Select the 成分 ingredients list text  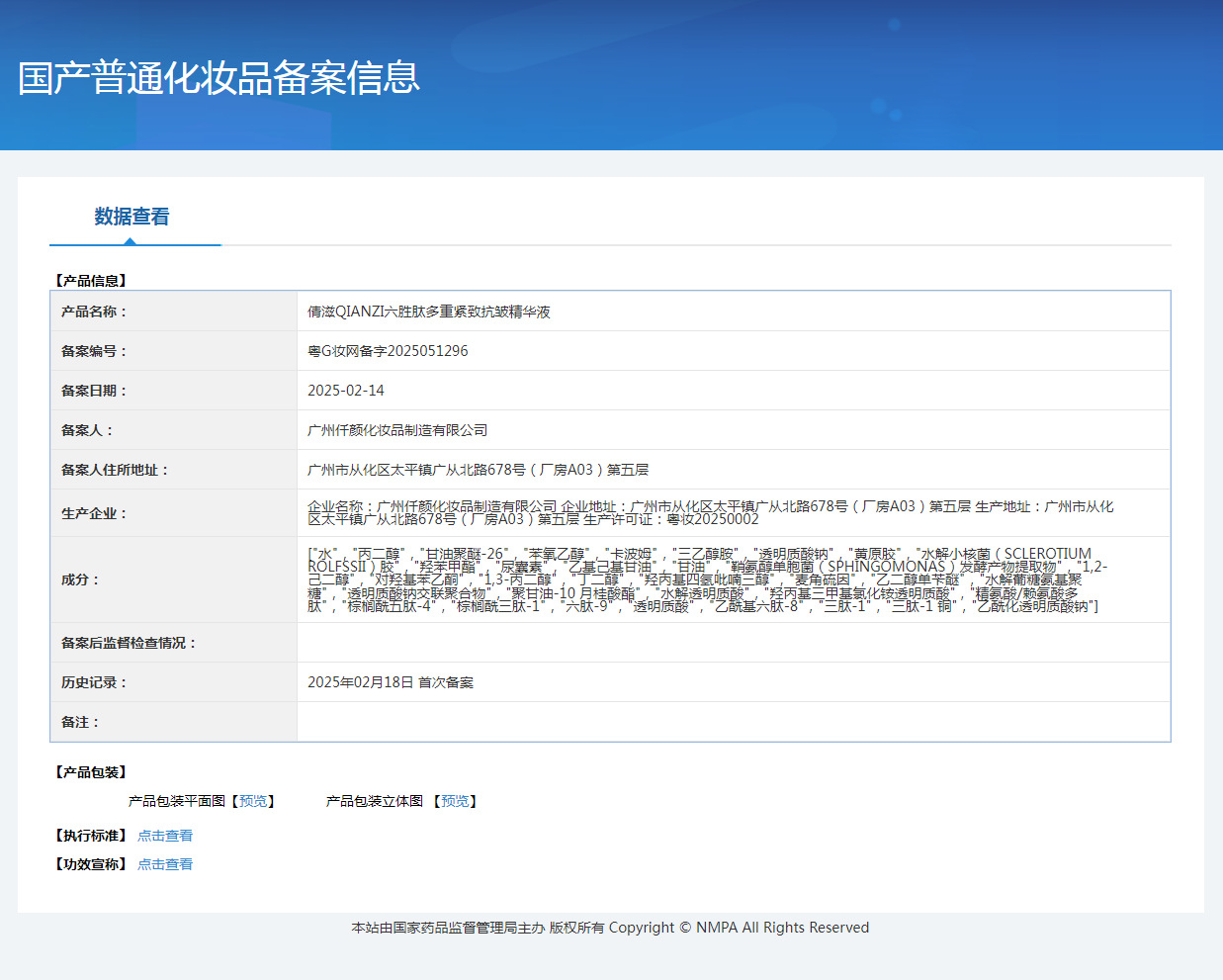707,579
